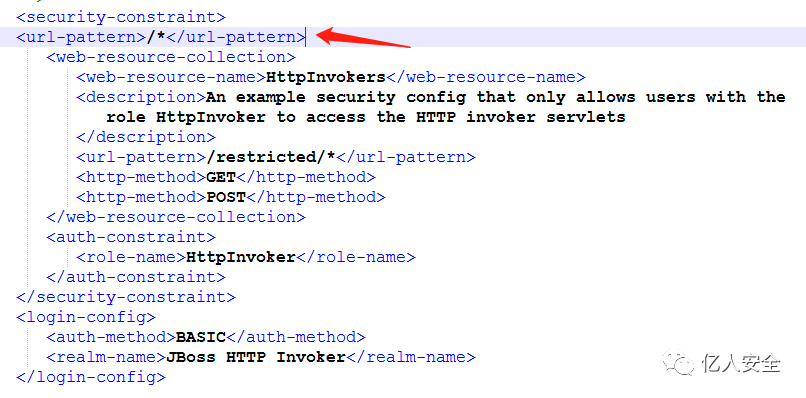This screenshot has height=398, width=806.
Task: Click the highlighted url-pattern /* line
Action: [161, 37]
